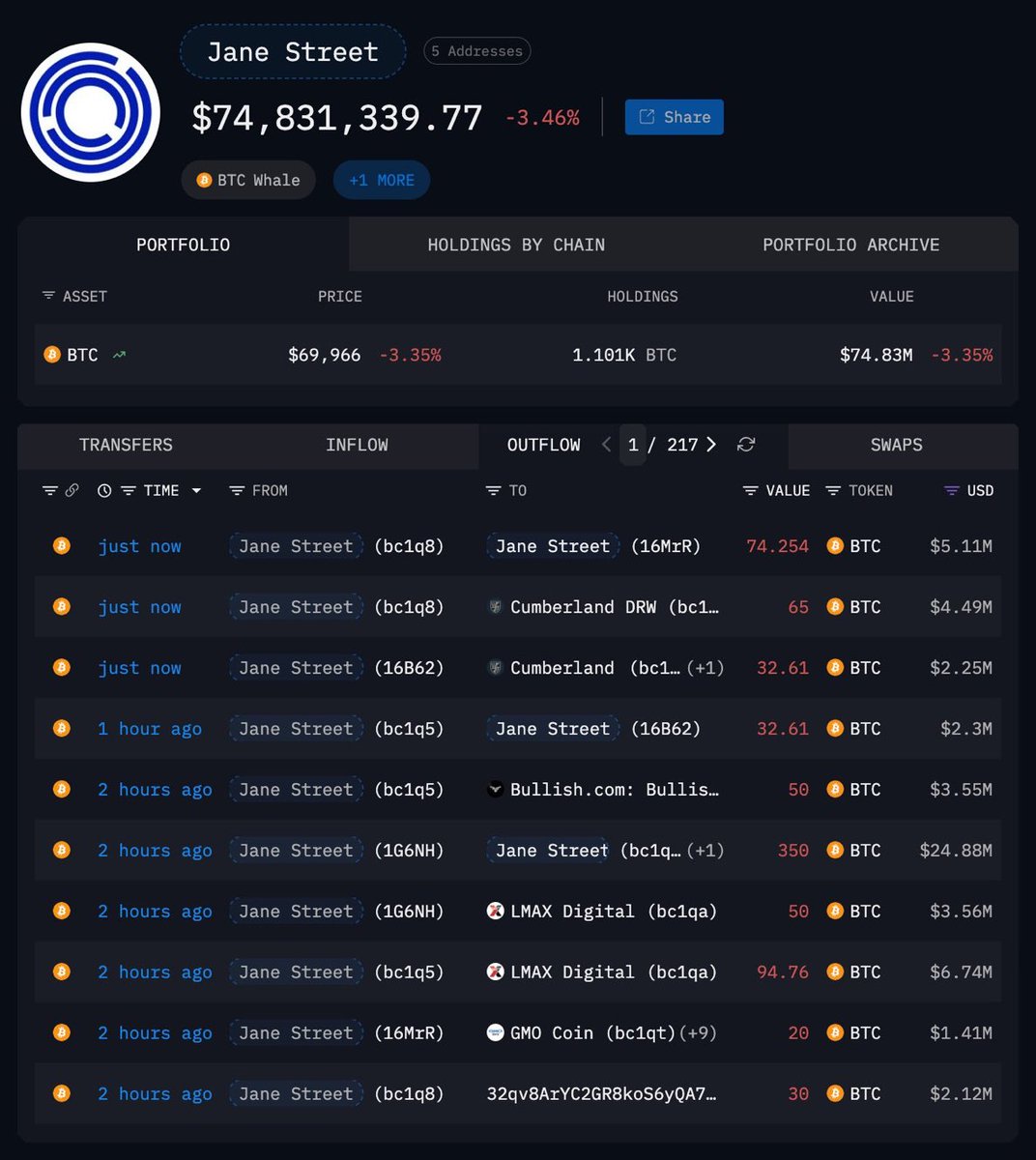This screenshot has width=1036, height=1160.
Task: Click the BTC token icon in $5.11M row
Action: tap(835, 546)
